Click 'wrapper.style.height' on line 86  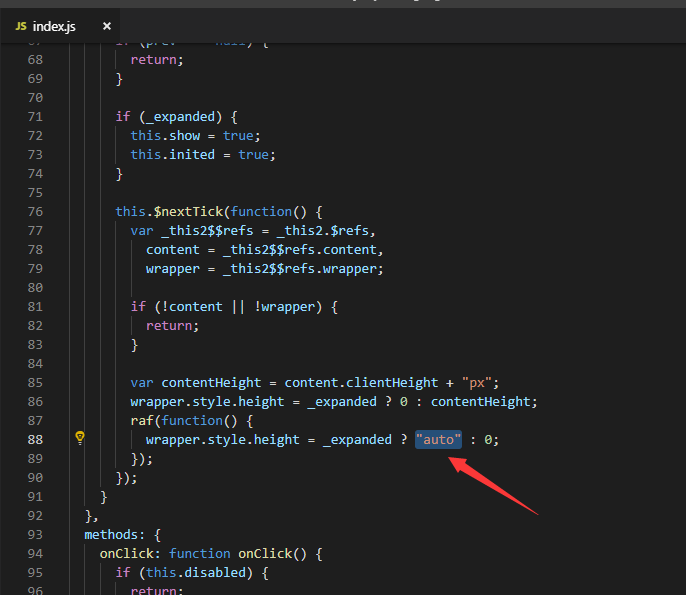(x=207, y=401)
